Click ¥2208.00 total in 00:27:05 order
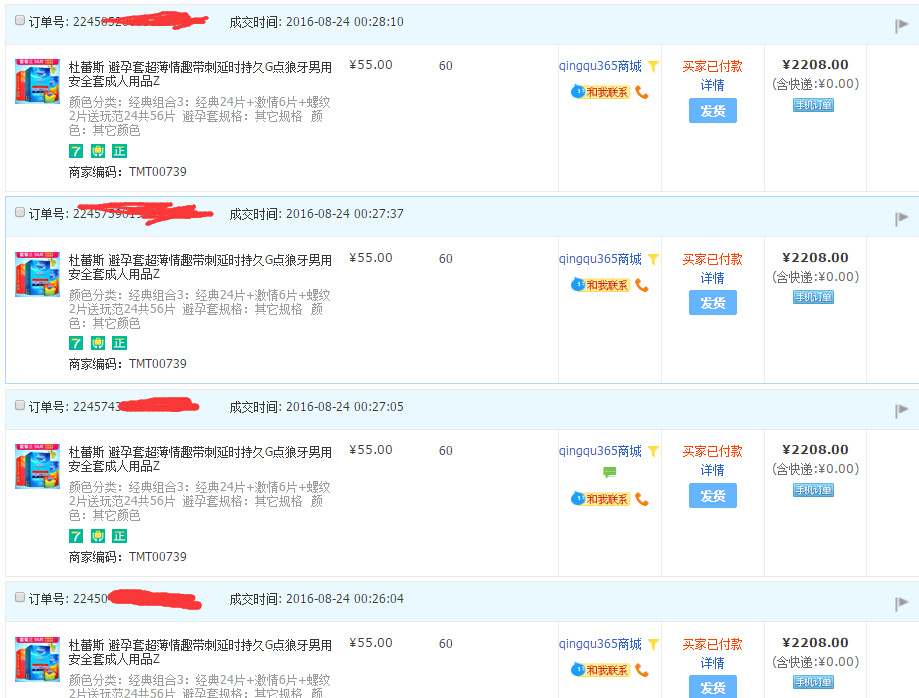919x698 pixels. coord(815,450)
